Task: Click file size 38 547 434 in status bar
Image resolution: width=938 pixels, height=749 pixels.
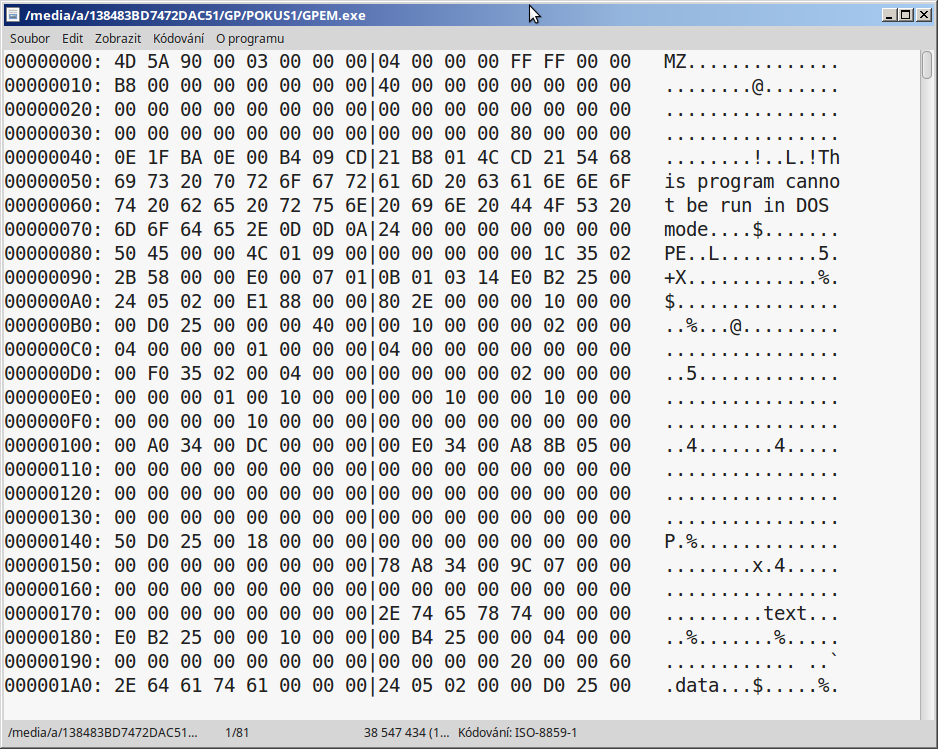Action: pyautogui.click(x=406, y=732)
